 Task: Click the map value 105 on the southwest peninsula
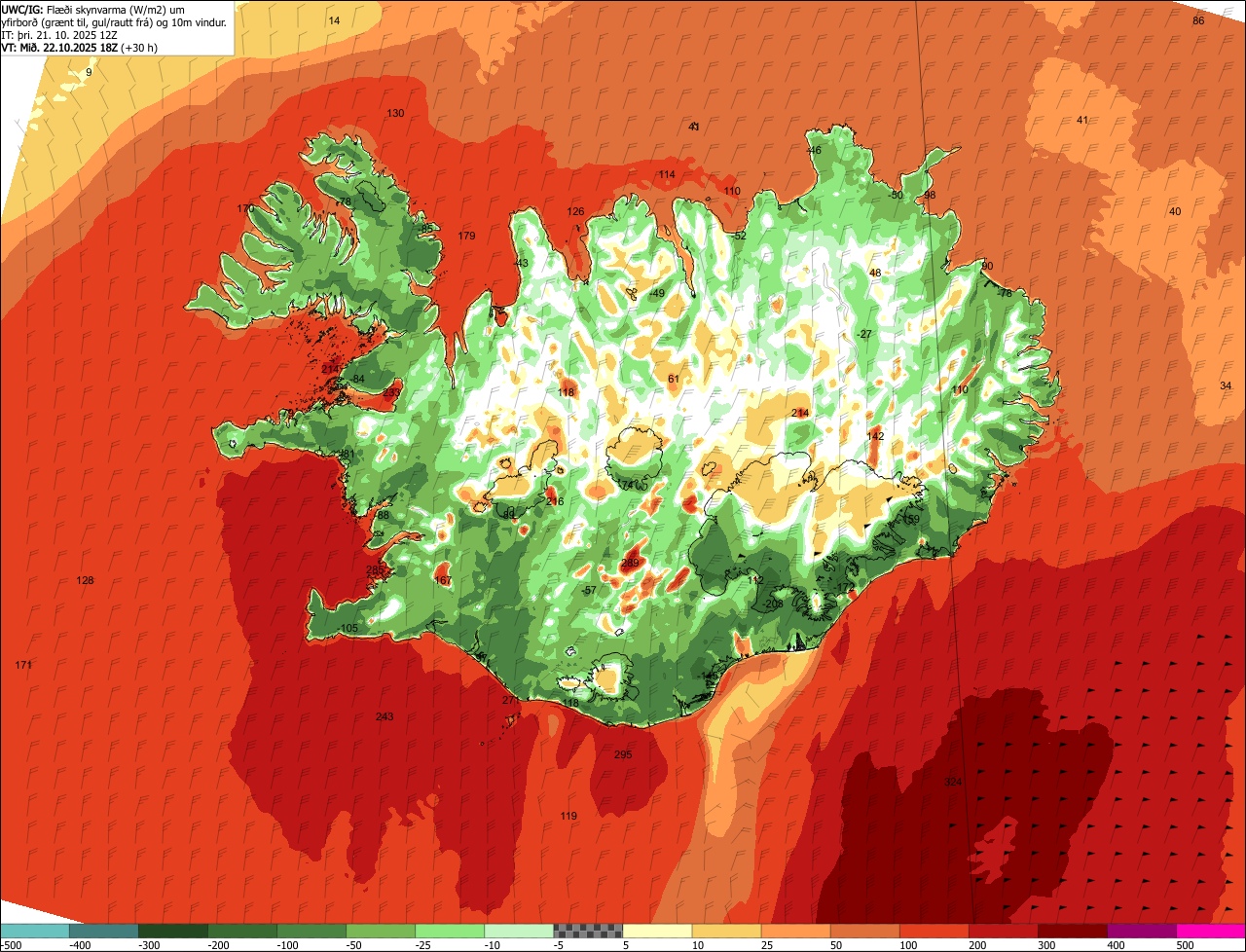coord(349,629)
